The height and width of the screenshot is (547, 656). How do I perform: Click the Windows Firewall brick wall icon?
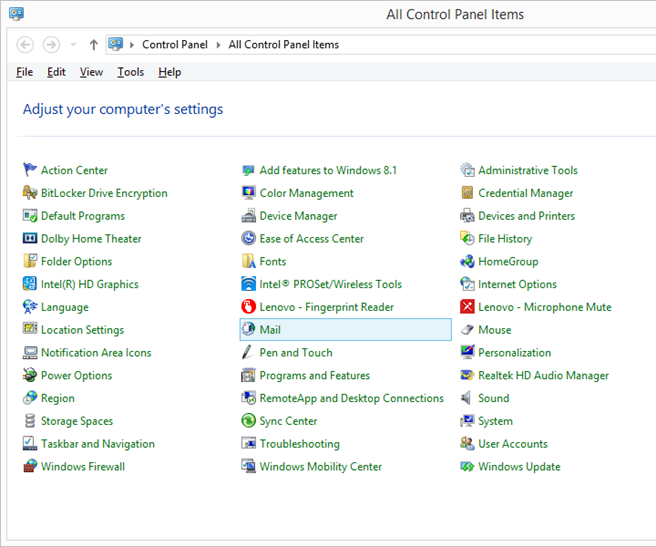coord(30,467)
